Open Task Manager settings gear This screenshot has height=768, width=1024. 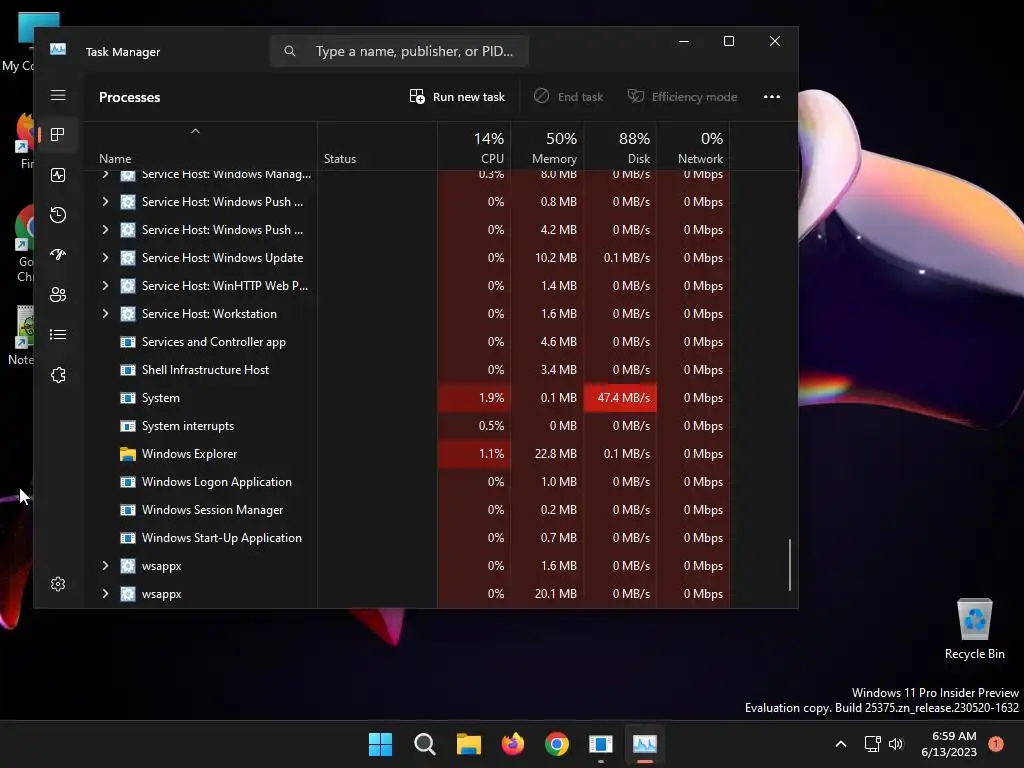pyautogui.click(x=57, y=584)
